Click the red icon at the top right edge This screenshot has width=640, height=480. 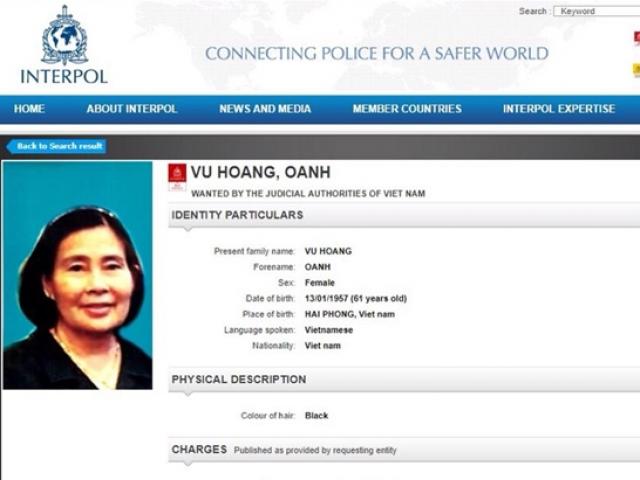(x=637, y=38)
